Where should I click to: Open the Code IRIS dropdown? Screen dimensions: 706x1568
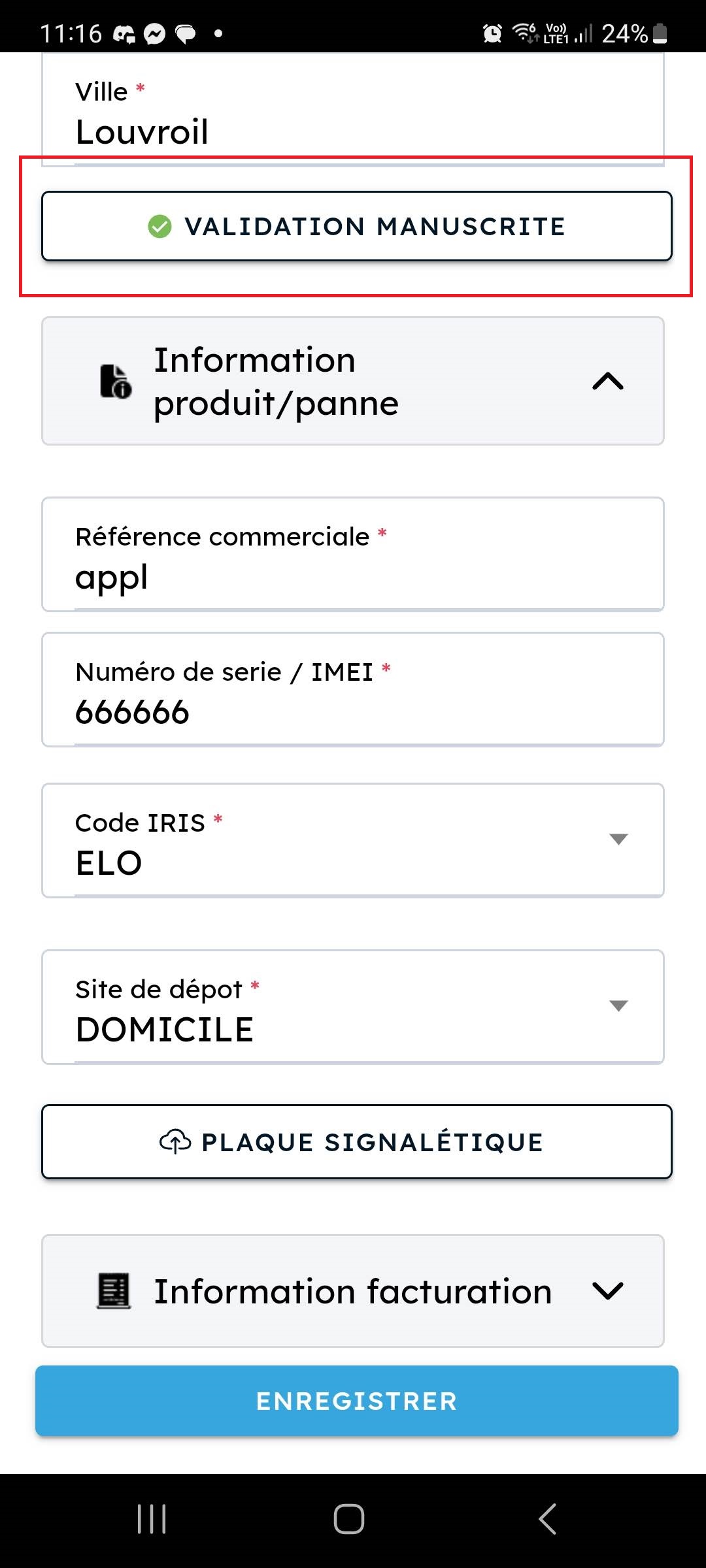(x=618, y=840)
